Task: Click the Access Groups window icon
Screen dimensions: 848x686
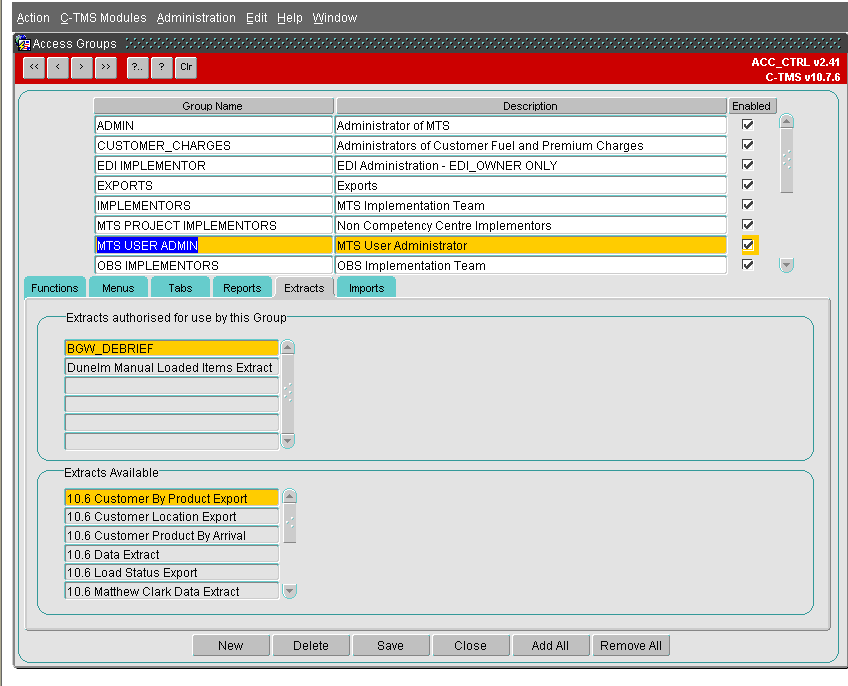Action: click(x=23, y=43)
